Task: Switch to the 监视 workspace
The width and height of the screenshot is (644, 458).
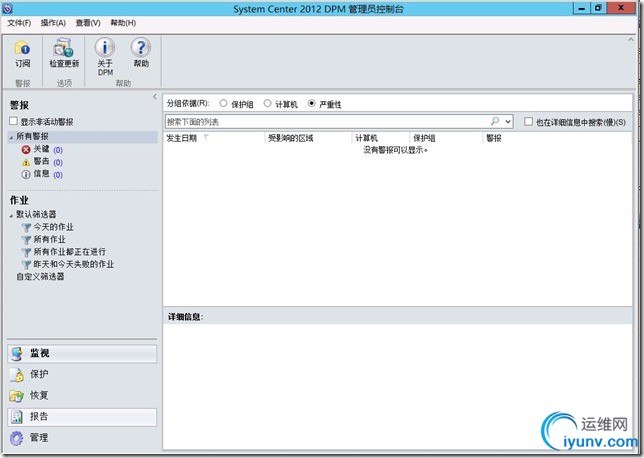Action: pos(82,354)
